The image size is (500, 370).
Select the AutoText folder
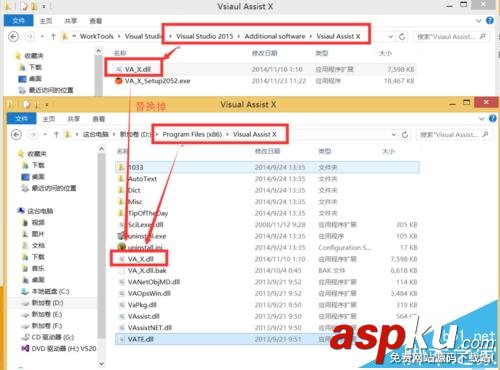[x=142, y=179]
